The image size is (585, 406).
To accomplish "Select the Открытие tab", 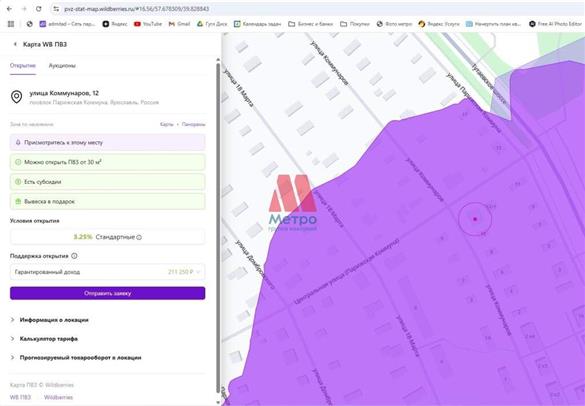I will (23, 66).
